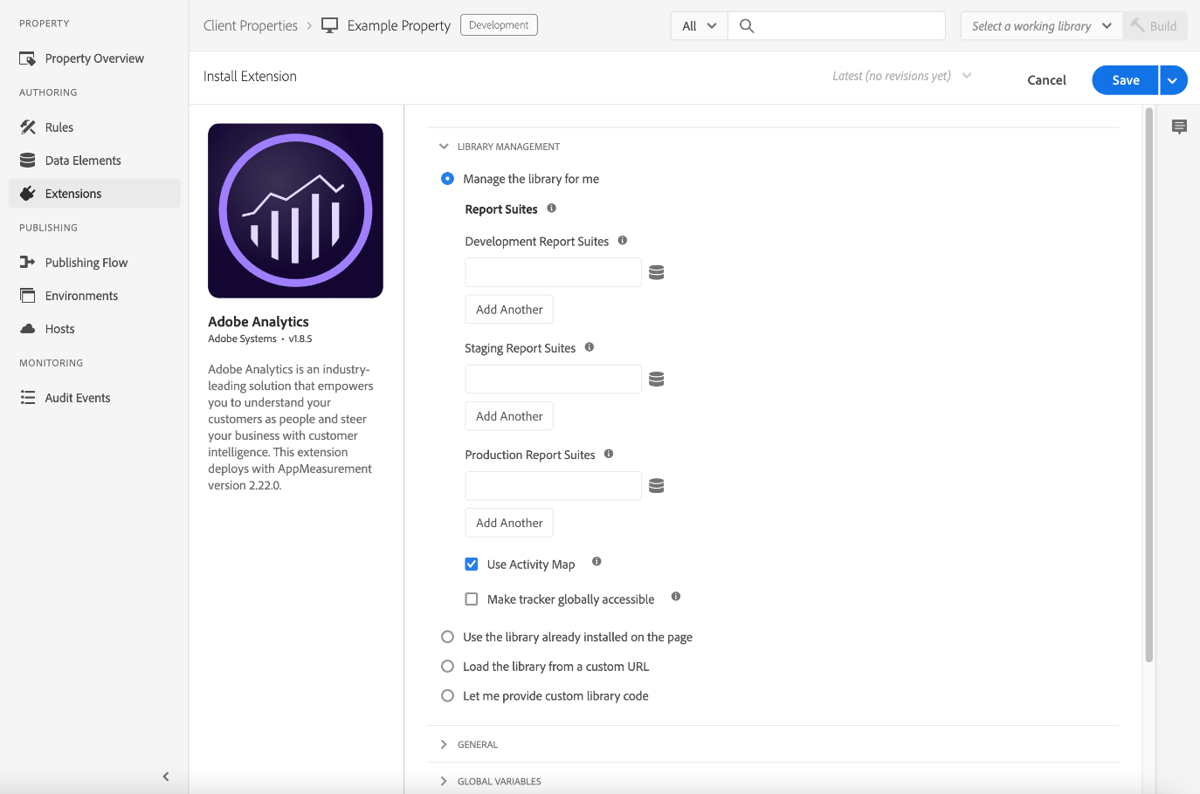Click the Publishing Flow icon
Viewport: 1200px width, 794px height.
(x=27, y=261)
